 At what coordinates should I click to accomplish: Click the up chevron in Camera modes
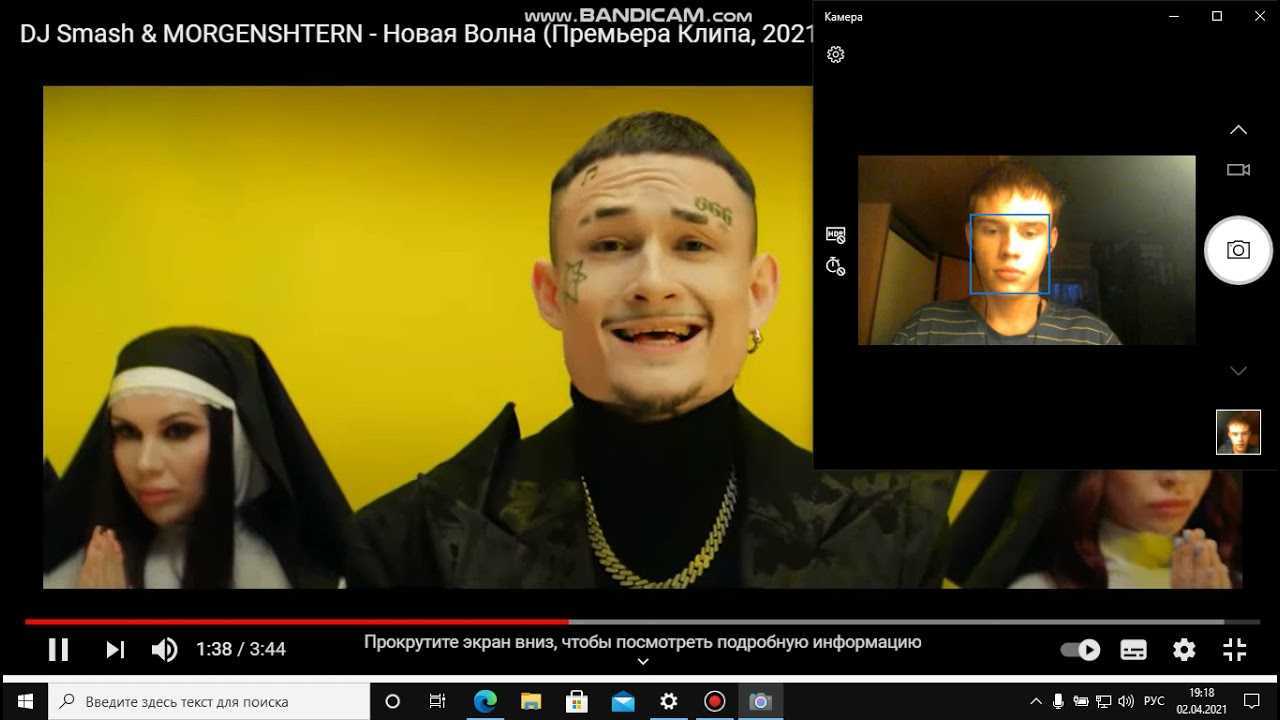click(x=1238, y=130)
